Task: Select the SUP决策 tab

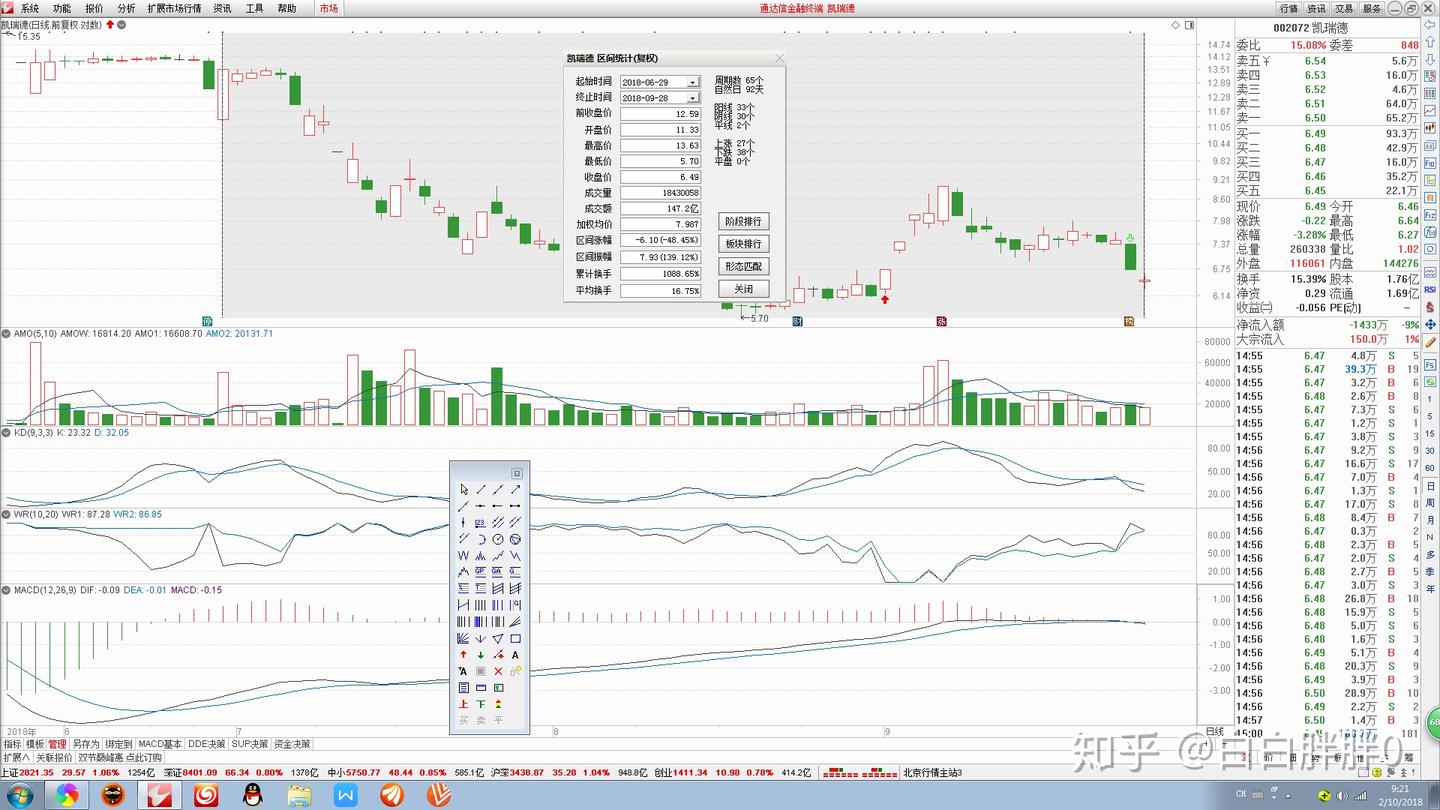Action: pyautogui.click(x=251, y=744)
